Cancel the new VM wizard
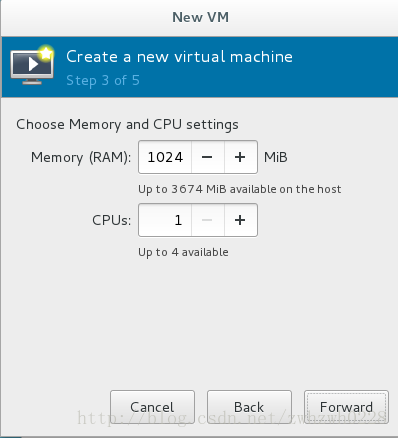Viewport: 398px width, 438px height. click(x=152, y=407)
